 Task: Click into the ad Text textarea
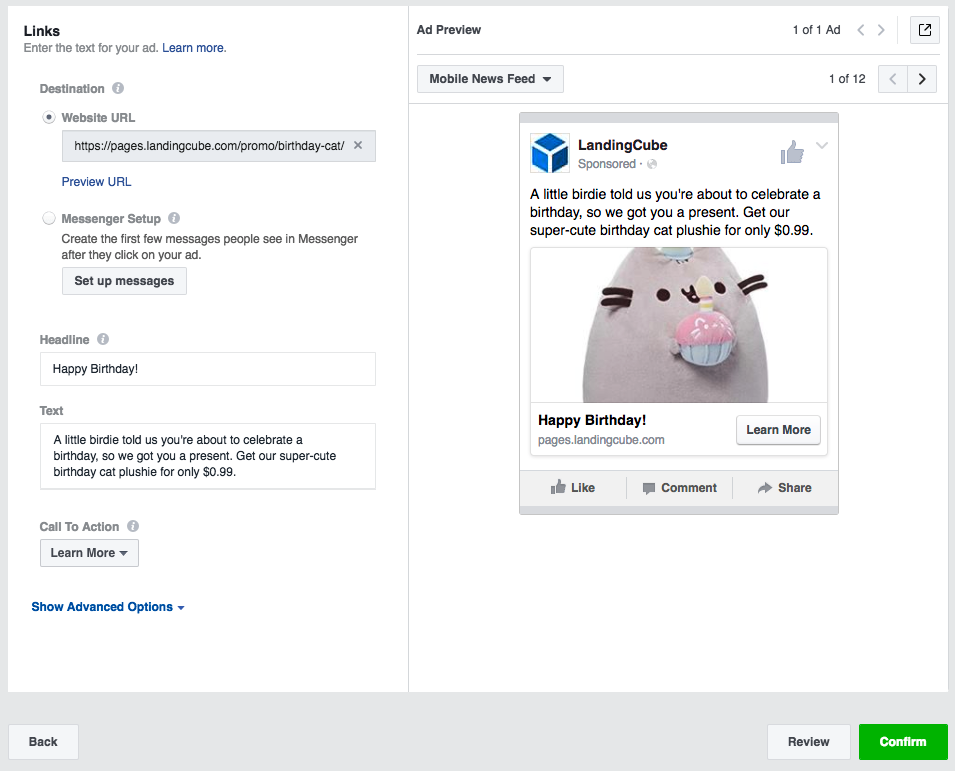[x=208, y=456]
